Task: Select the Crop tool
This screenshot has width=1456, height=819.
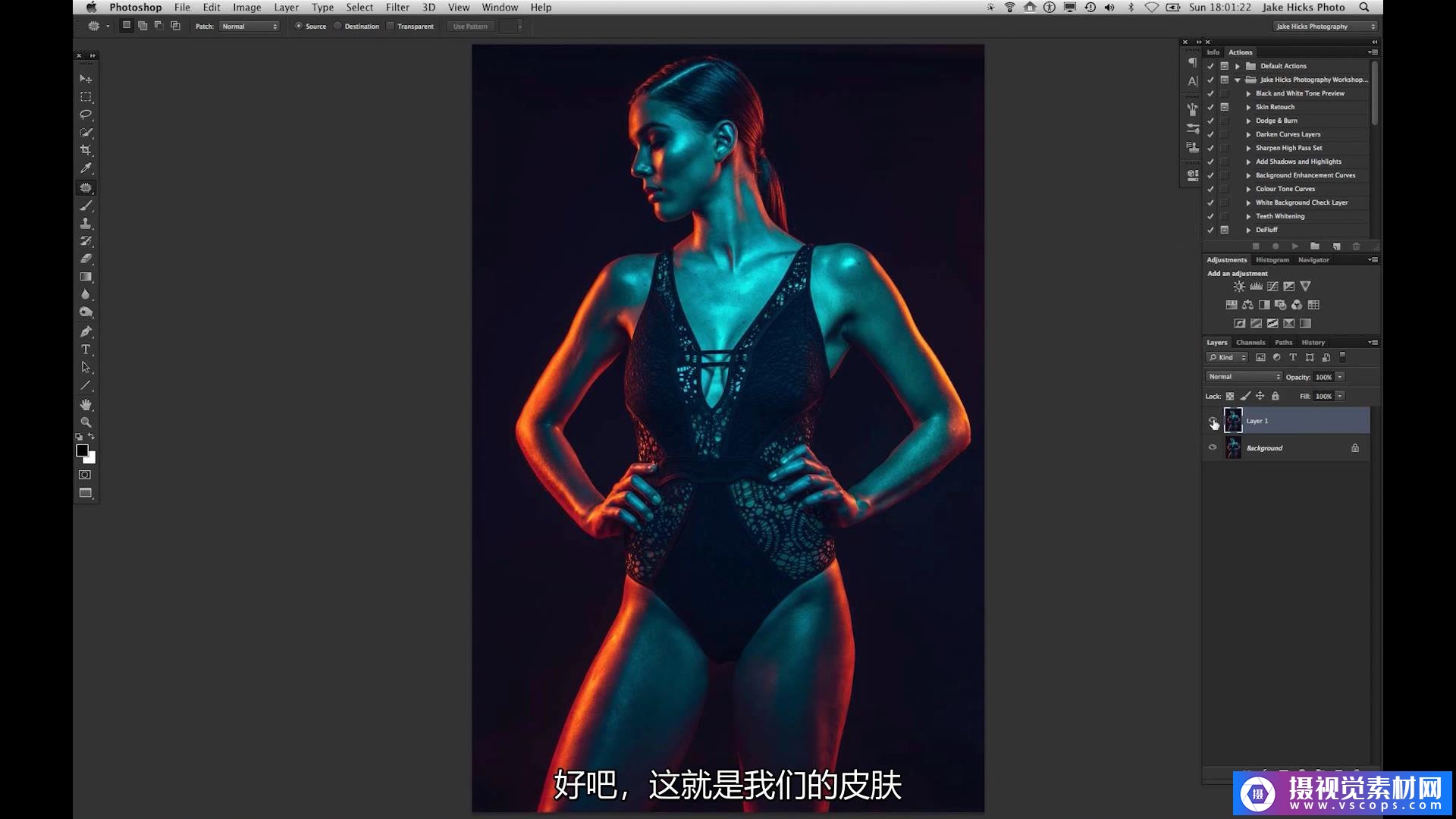Action: (86, 151)
